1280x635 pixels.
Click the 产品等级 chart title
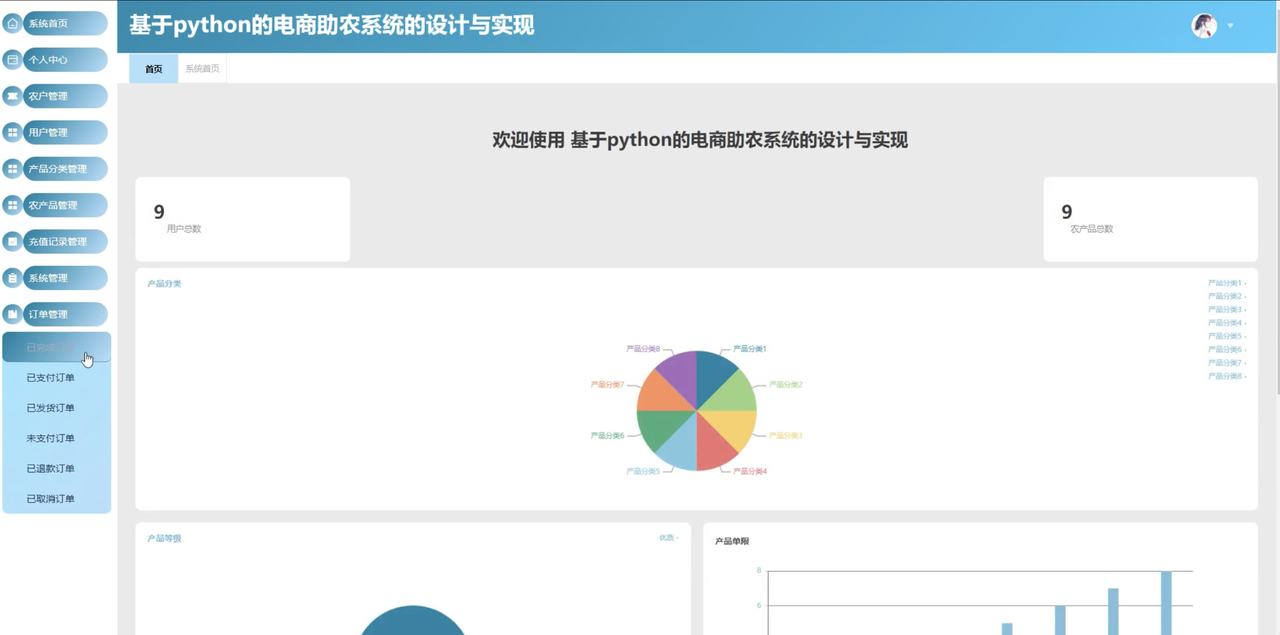tap(164, 539)
